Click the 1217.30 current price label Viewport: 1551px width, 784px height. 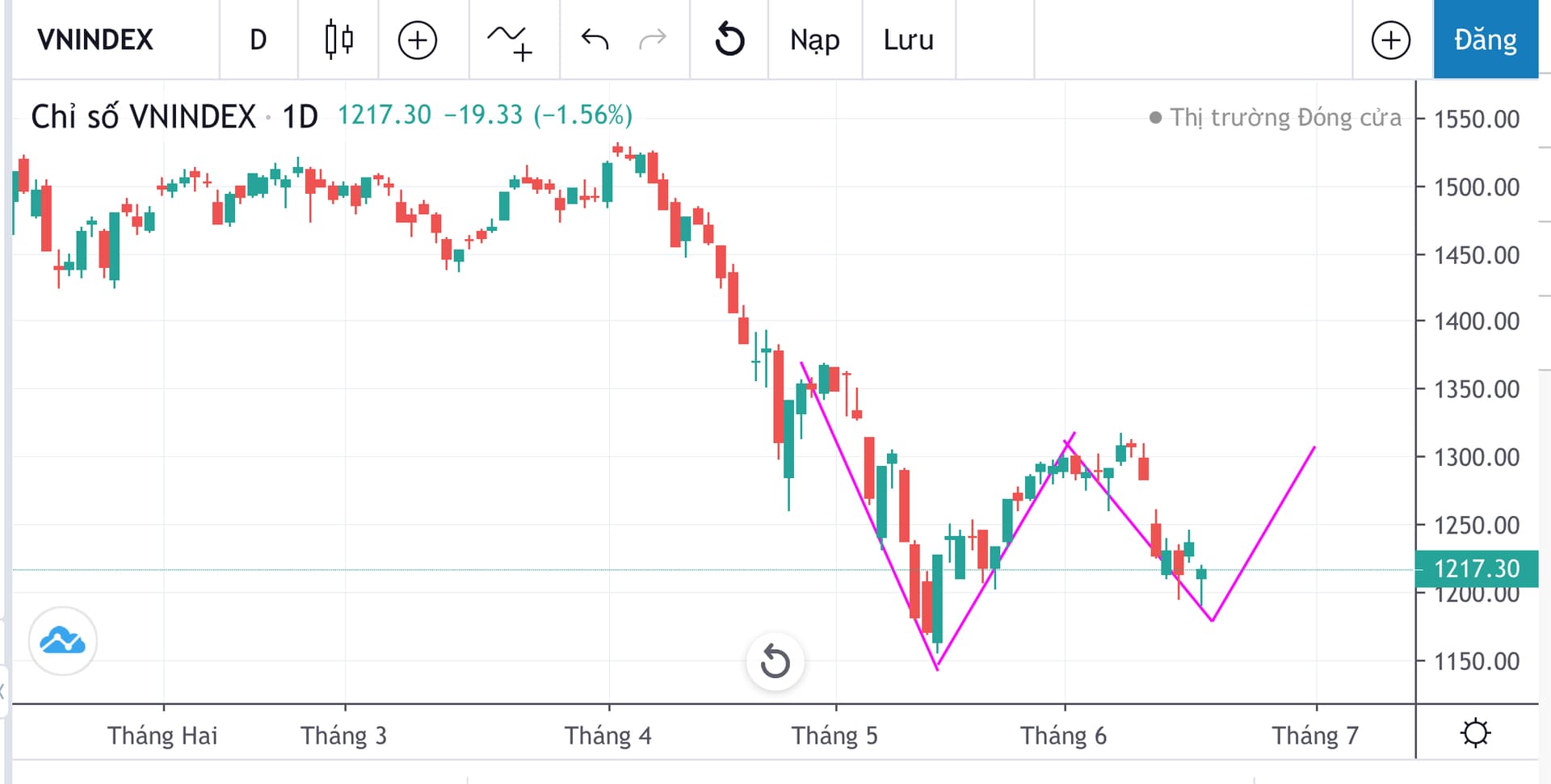click(x=1476, y=568)
